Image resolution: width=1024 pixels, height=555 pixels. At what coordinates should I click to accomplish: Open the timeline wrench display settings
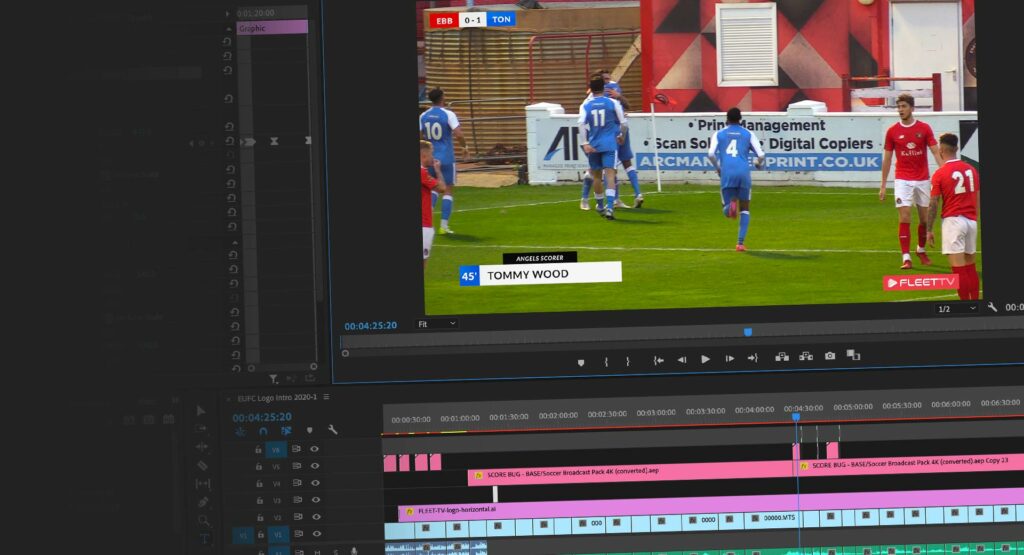[332, 431]
